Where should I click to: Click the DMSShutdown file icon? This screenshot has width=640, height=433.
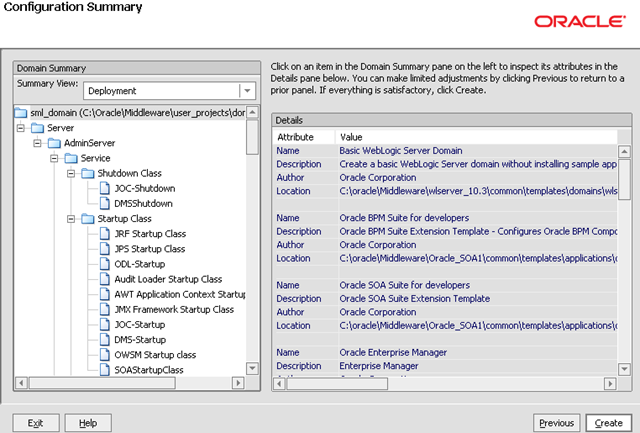pyautogui.click(x=105, y=203)
